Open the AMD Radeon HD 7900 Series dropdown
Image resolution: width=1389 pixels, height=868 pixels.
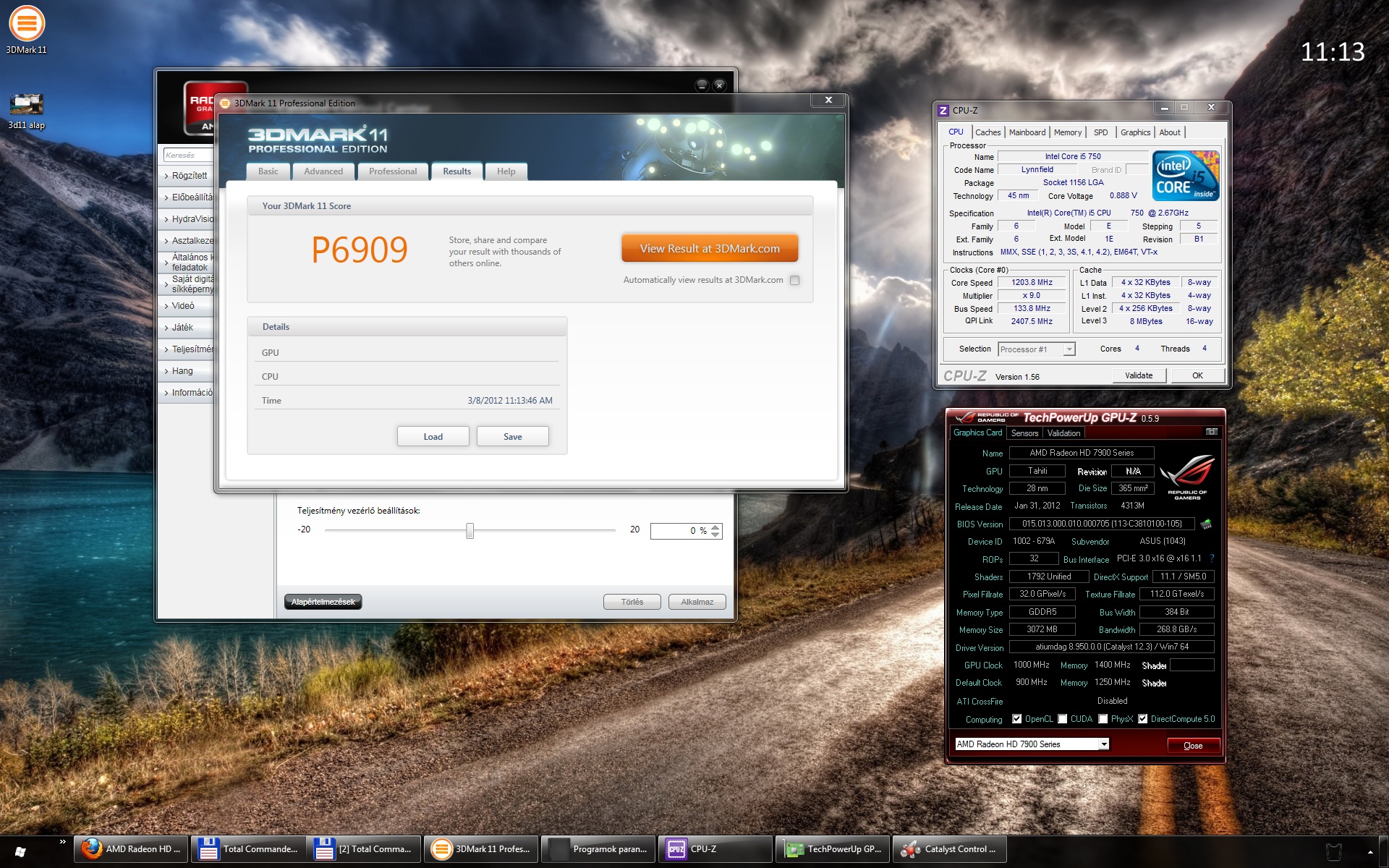click(x=1032, y=744)
